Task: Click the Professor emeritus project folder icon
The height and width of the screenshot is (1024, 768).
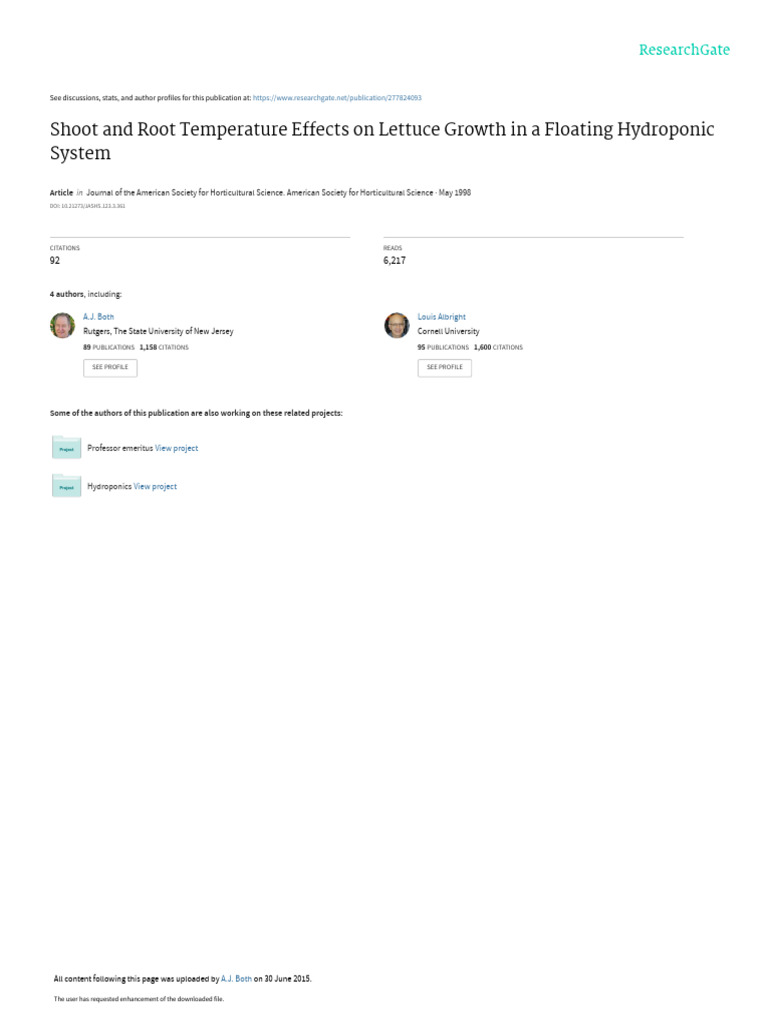Action: point(66,448)
